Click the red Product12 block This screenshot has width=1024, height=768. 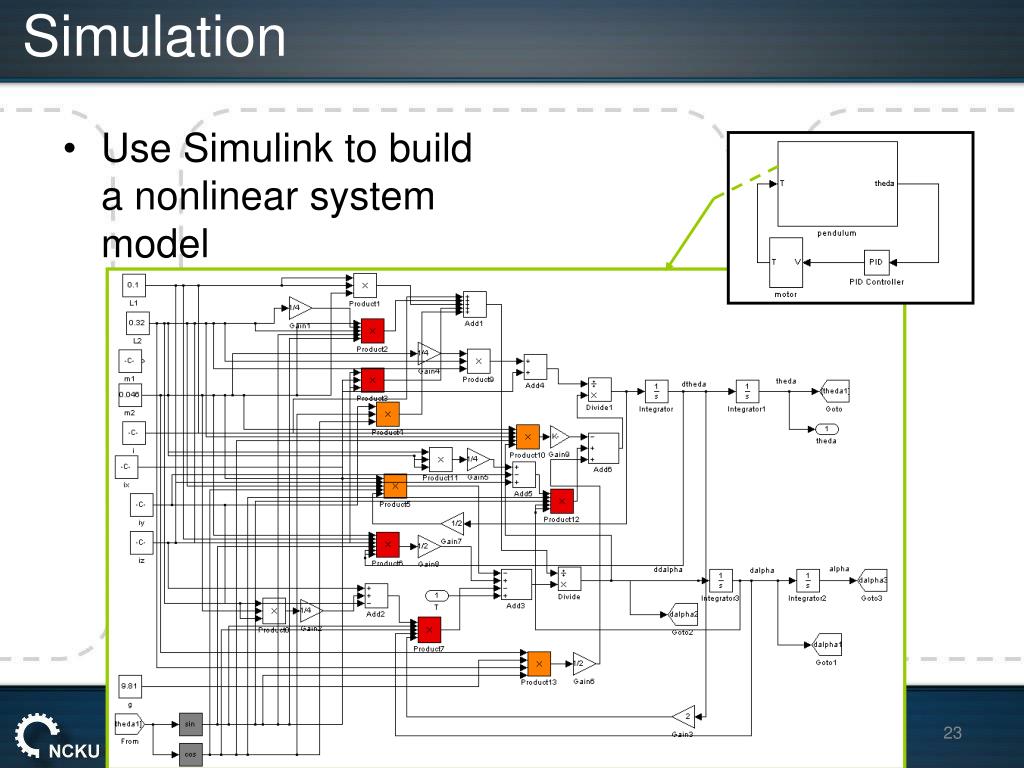[562, 501]
